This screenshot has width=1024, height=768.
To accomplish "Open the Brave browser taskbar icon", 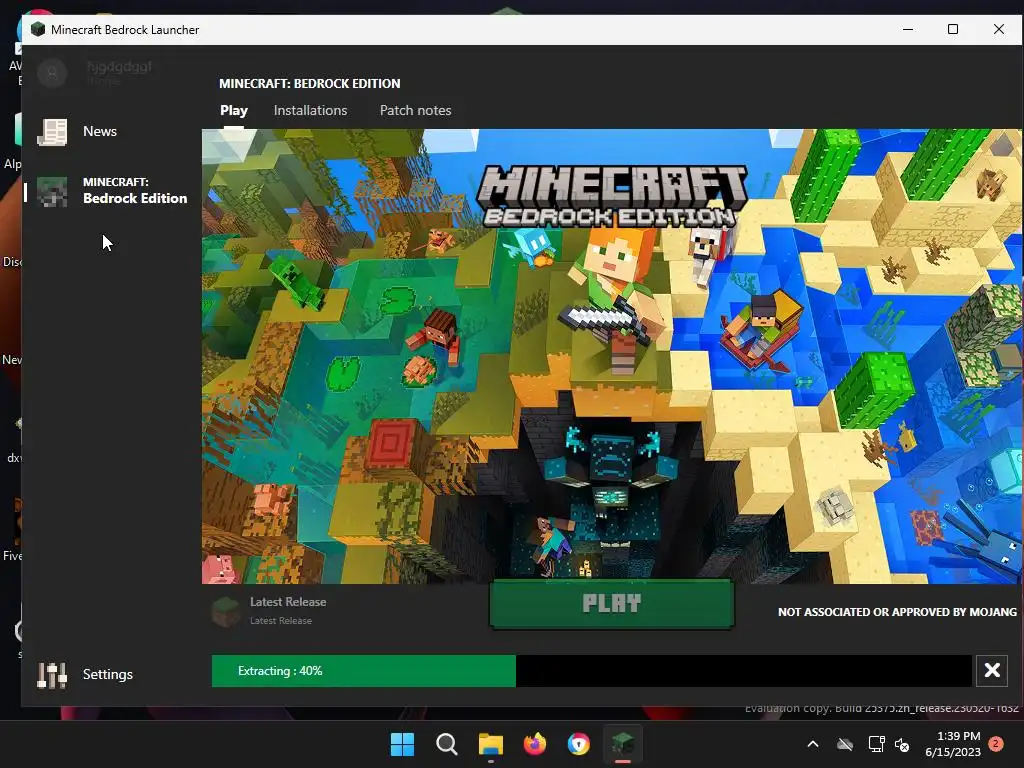I will [x=579, y=744].
